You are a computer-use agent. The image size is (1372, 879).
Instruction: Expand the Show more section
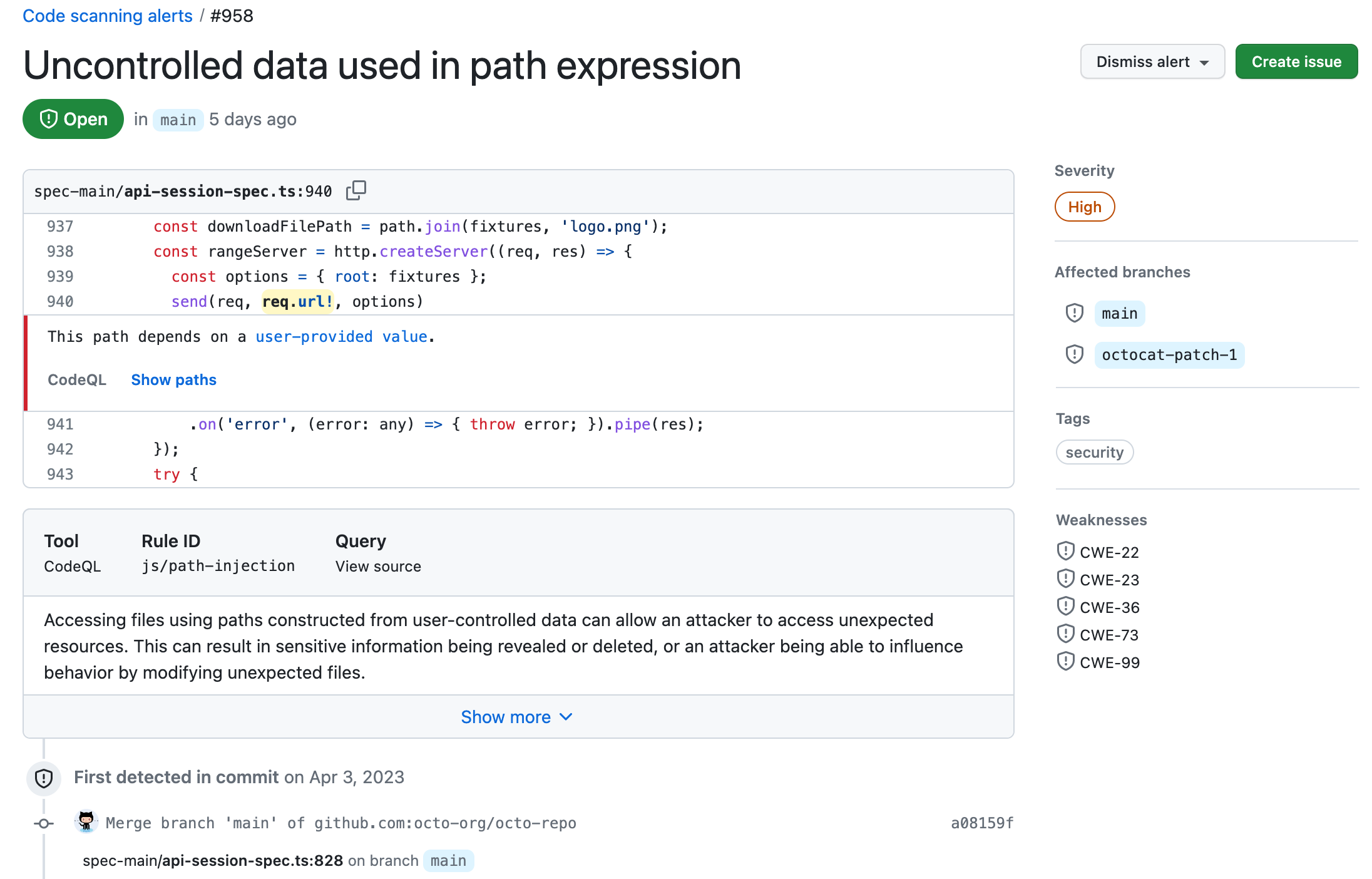(x=517, y=717)
